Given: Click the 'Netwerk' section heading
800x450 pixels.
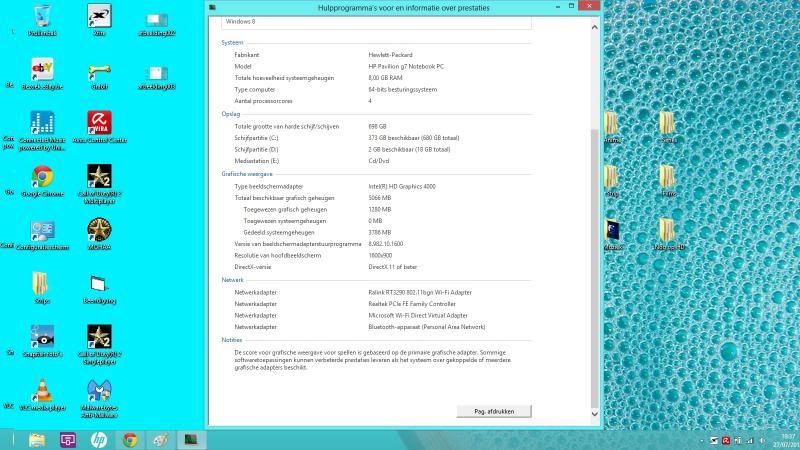Looking at the screenshot, I should 232,280.
